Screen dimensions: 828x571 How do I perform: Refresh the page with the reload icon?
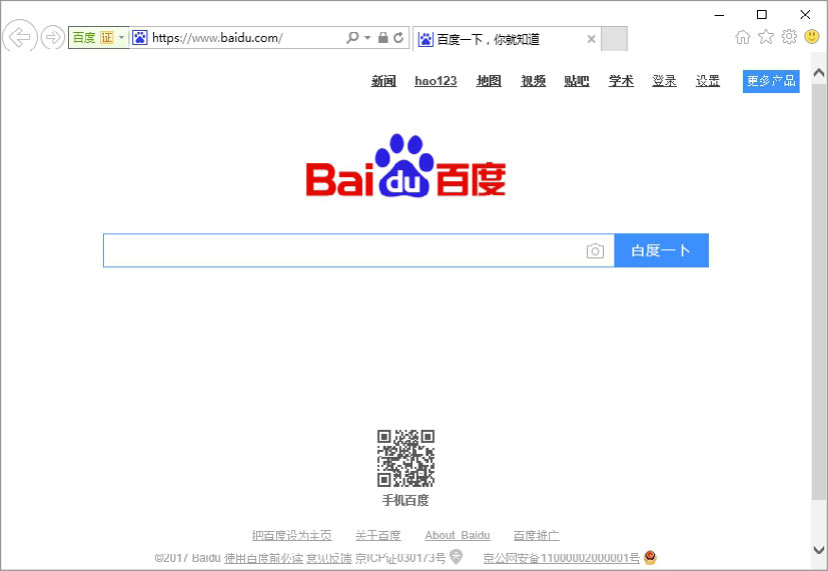point(399,38)
